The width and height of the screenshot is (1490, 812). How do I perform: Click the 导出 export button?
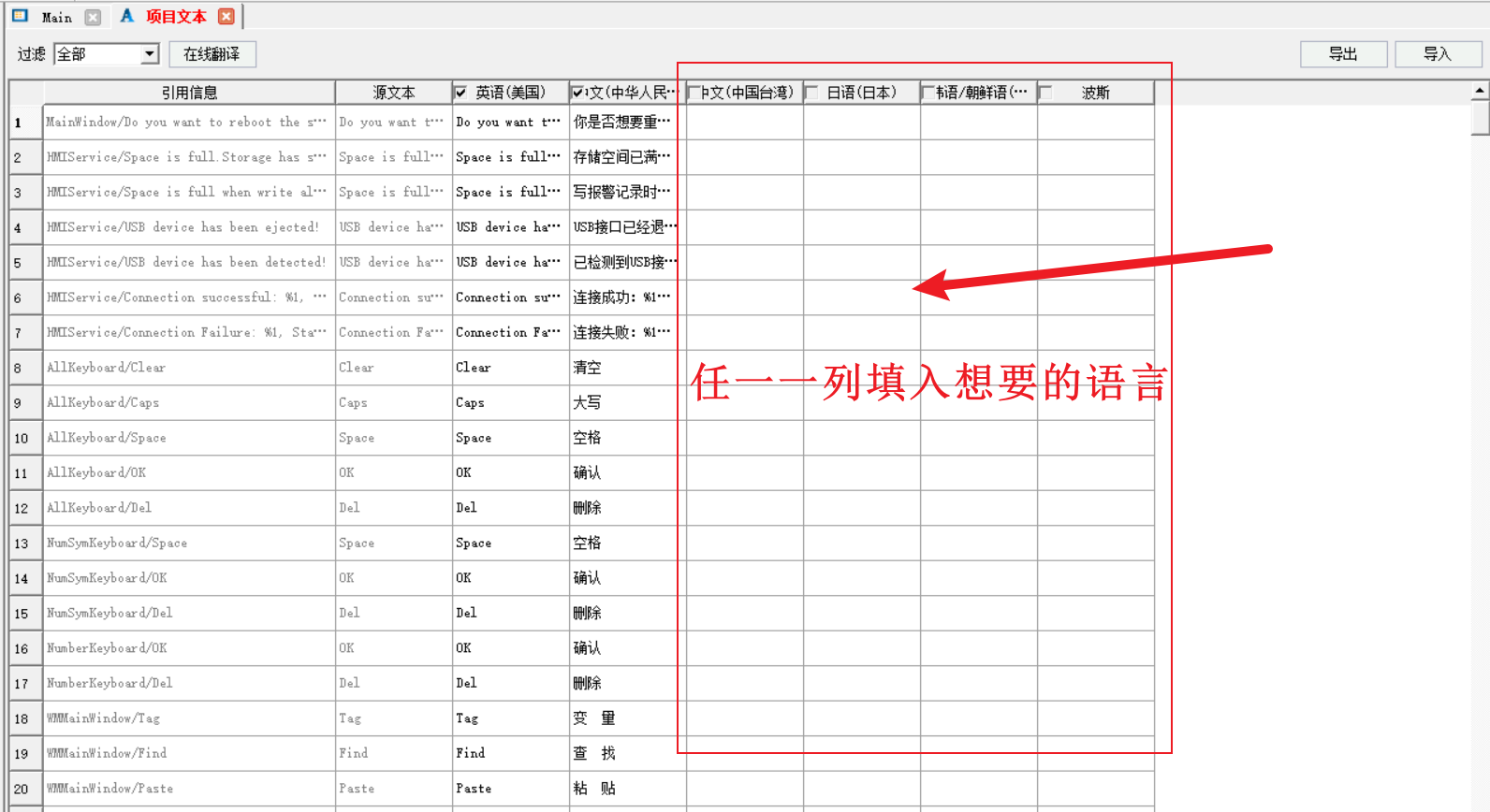1343,54
